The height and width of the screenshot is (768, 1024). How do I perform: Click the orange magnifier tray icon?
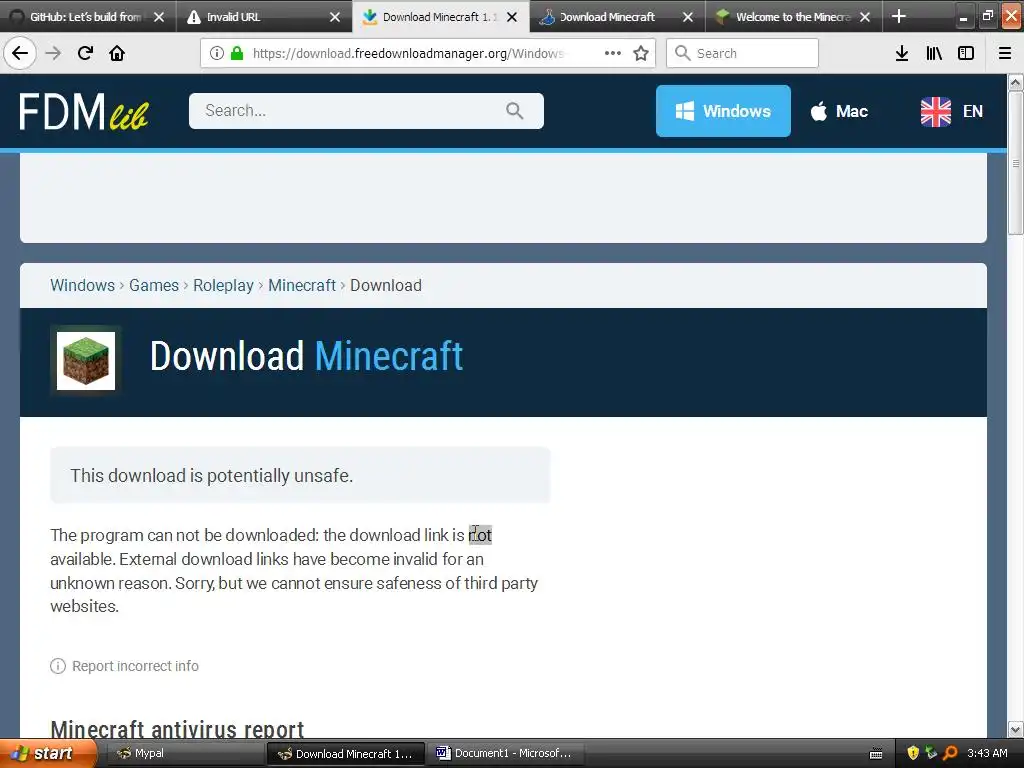tap(950, 753)
